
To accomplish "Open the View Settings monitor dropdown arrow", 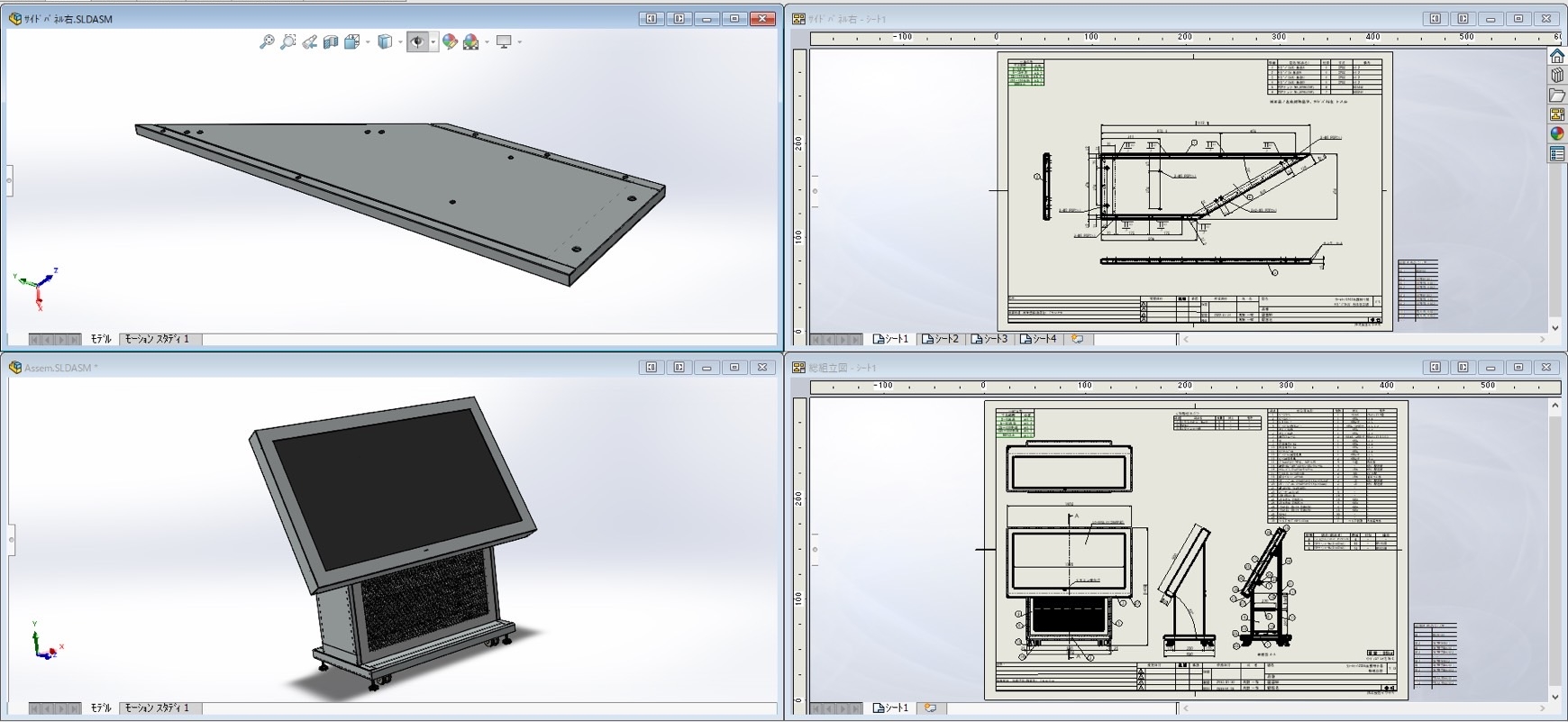I will click(x=520, y=41).
